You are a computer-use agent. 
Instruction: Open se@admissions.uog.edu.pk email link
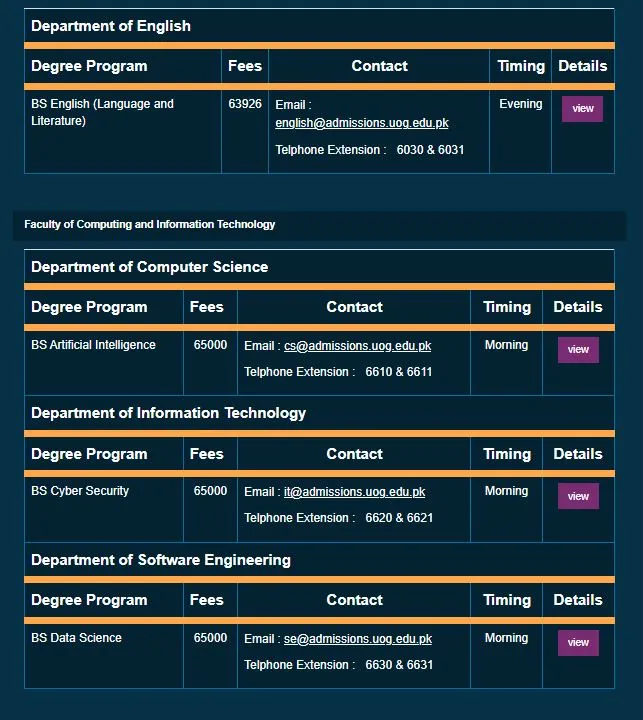click(358, 639)
